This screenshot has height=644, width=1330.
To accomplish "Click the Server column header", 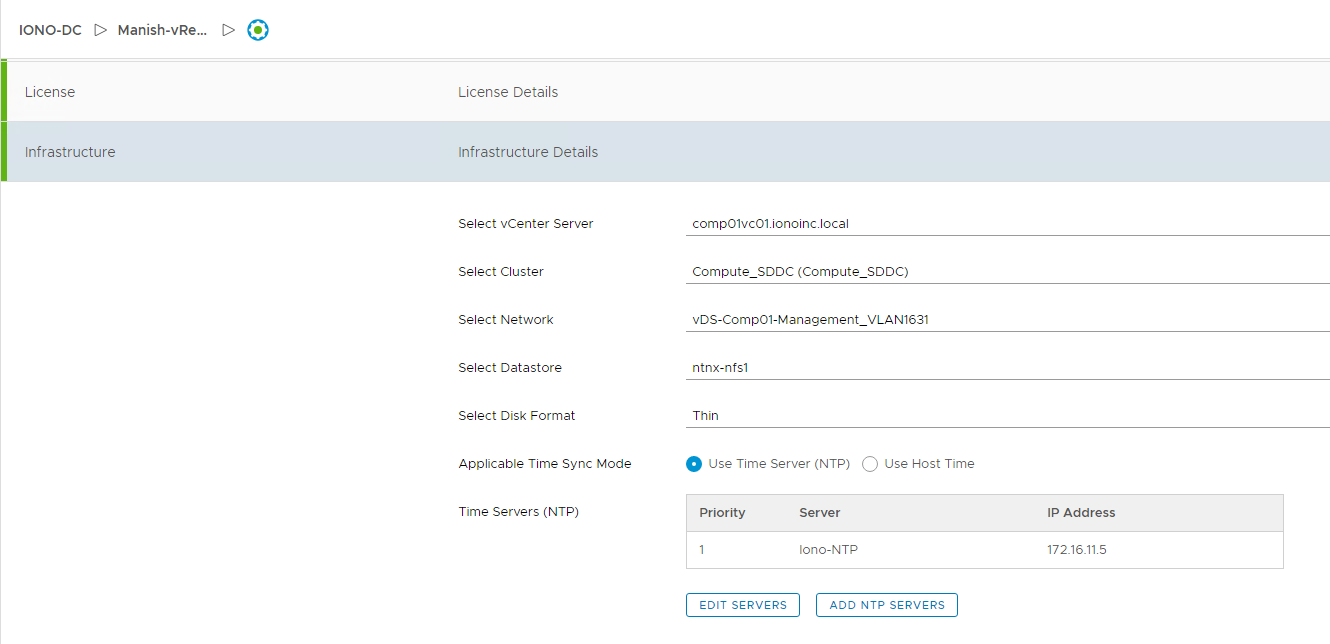I will tap(819, 513).
